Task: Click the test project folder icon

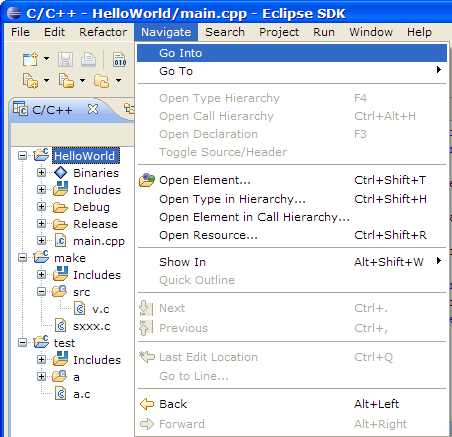Action: click(x=41, y=342)
